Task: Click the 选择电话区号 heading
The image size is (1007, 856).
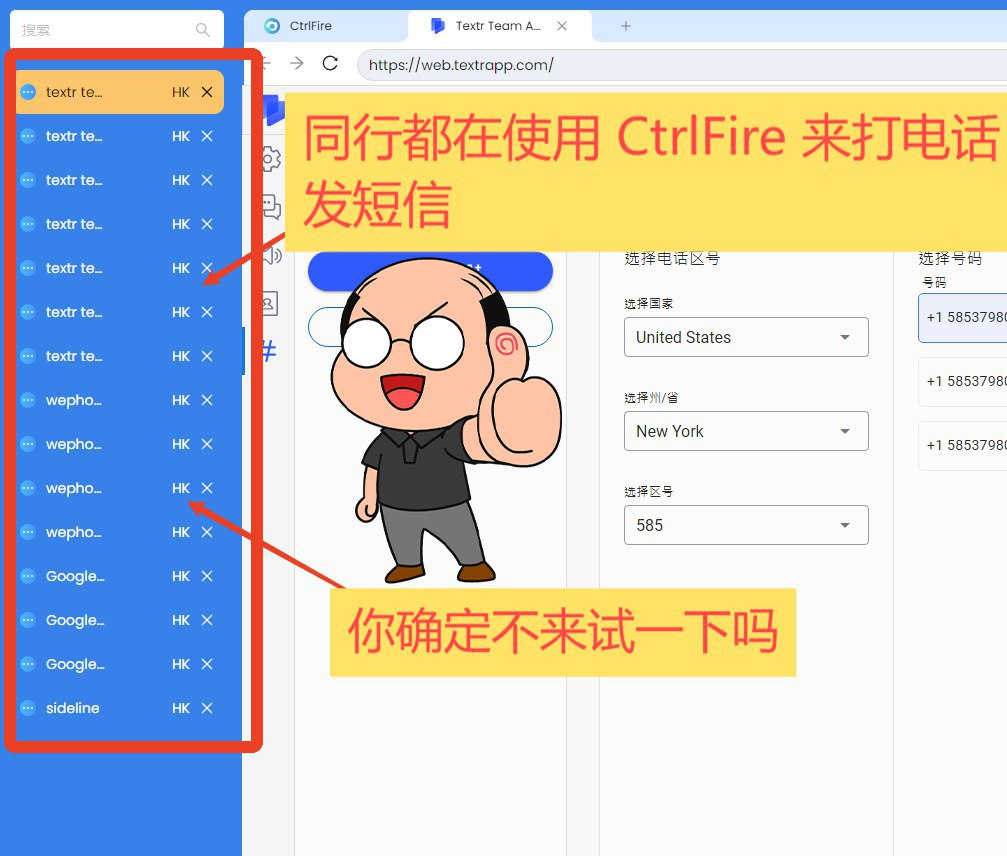Action: (x=672, y=259)
